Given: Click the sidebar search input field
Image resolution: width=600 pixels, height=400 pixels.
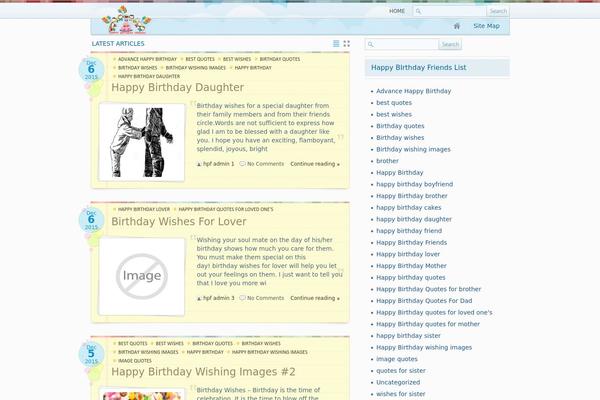Looking at the screenshot, I should point(402,44).
